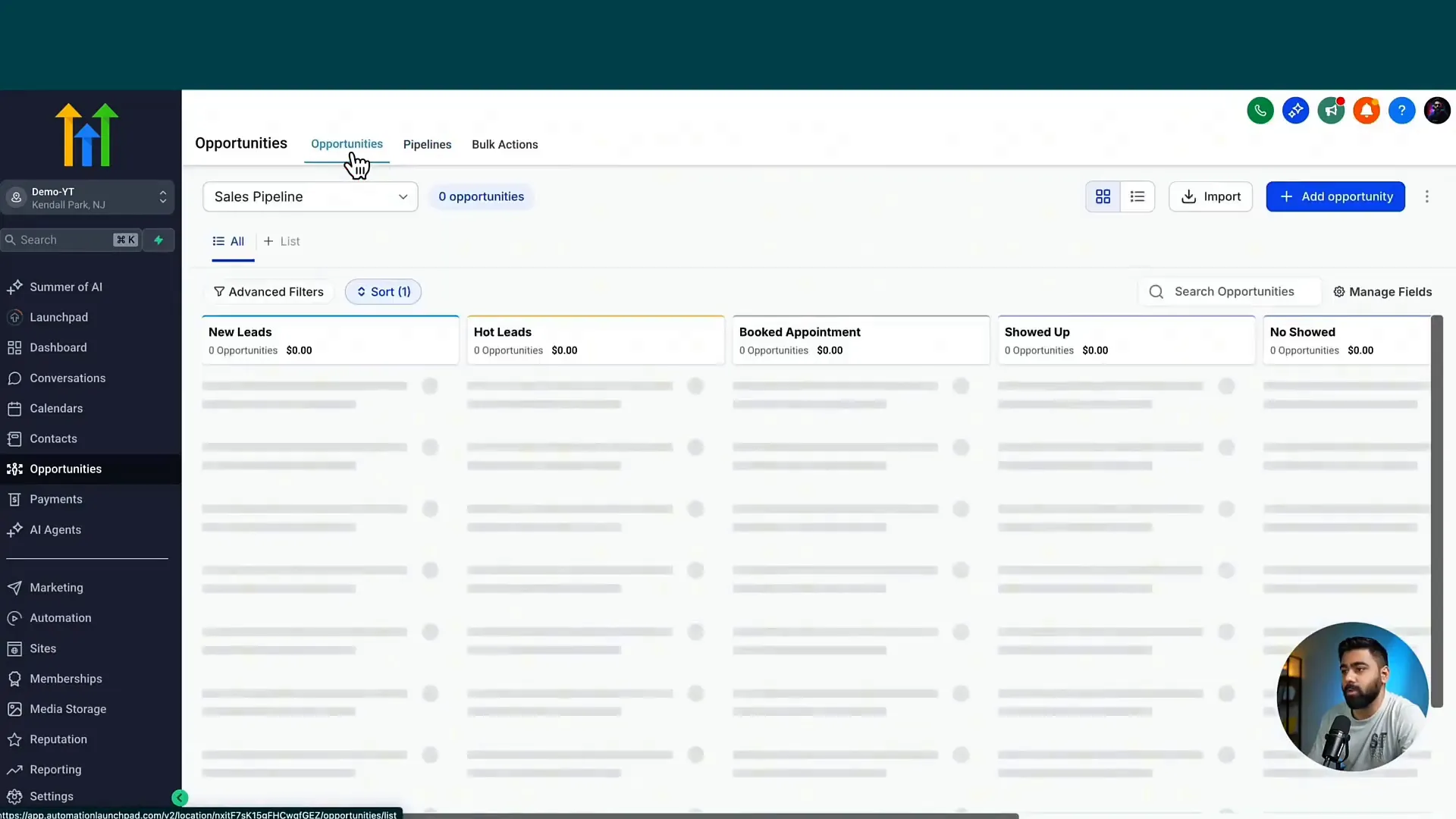Click the Showed Up stage header

tap(1127, 340)
